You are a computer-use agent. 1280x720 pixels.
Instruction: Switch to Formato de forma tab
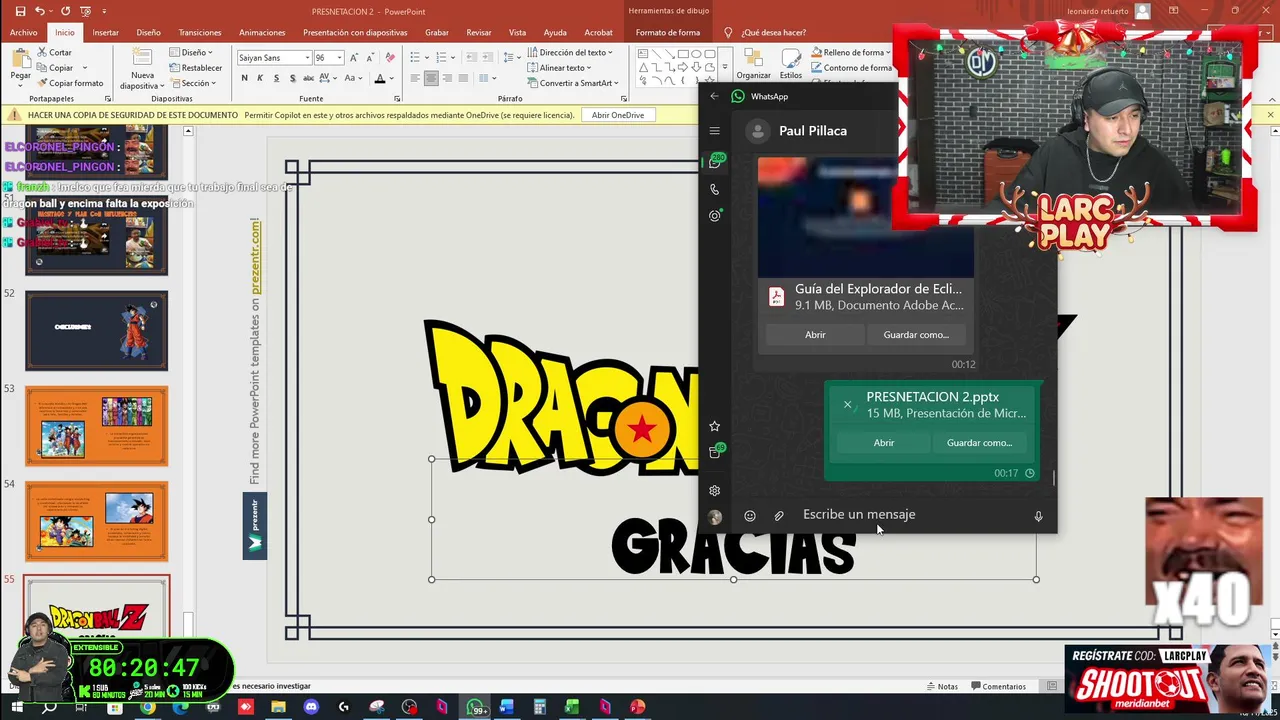coord(668,32)
